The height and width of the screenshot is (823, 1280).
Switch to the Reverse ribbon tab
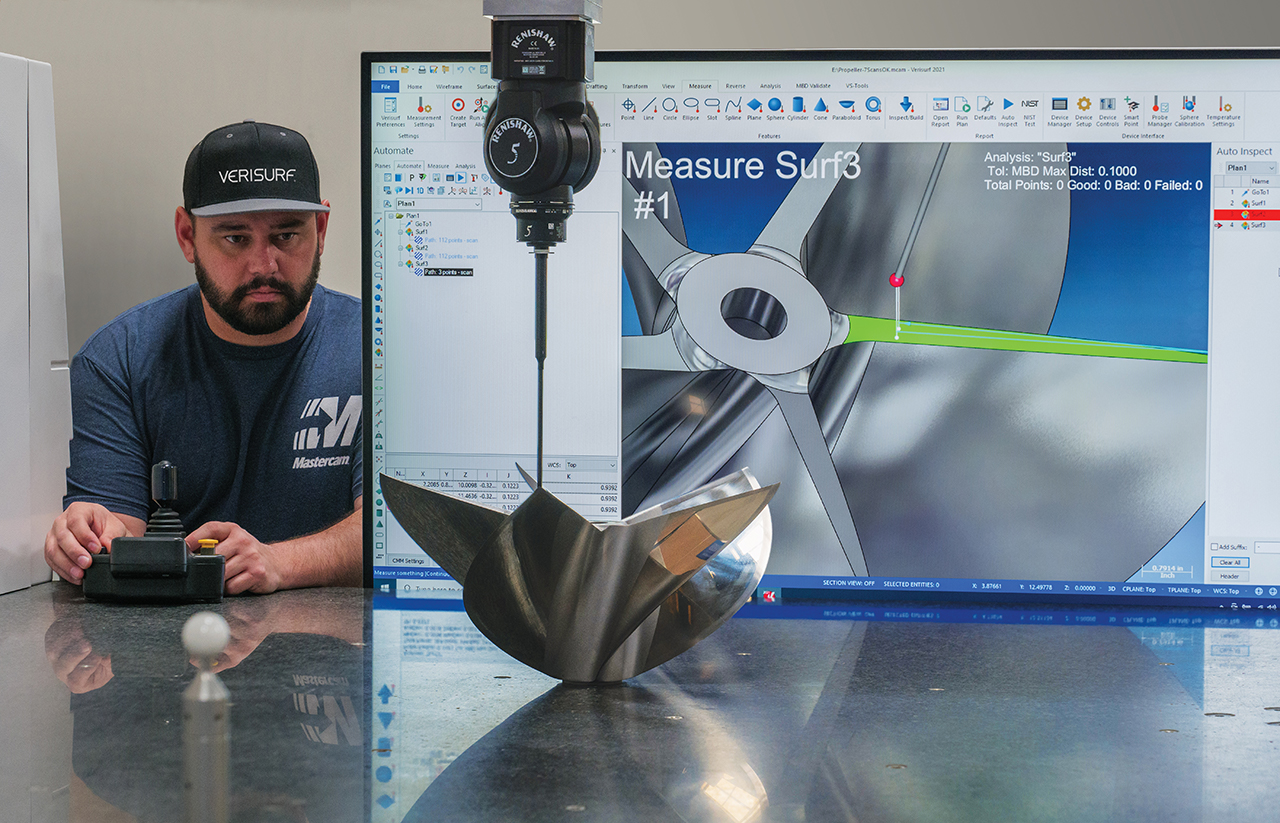(x=735, y=86)
